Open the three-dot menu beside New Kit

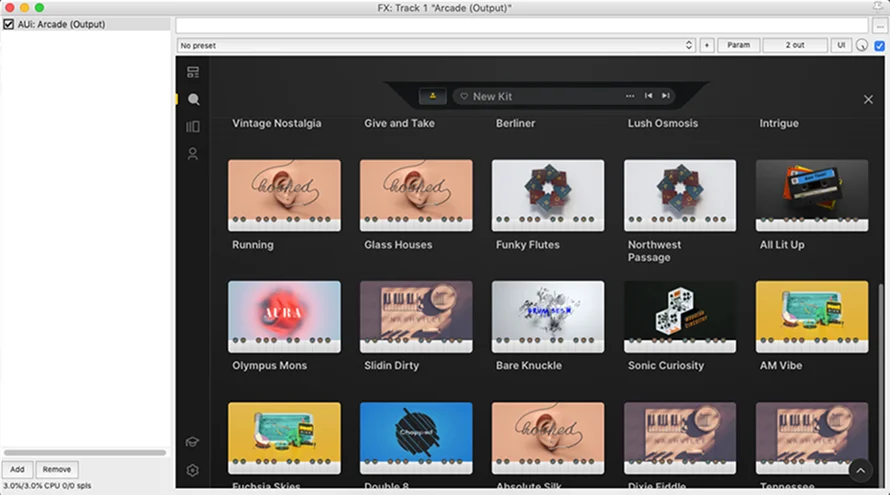pos(630,96)
